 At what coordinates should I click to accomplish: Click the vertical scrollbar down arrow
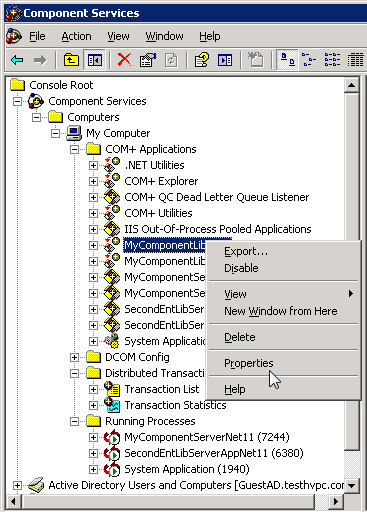351,485
